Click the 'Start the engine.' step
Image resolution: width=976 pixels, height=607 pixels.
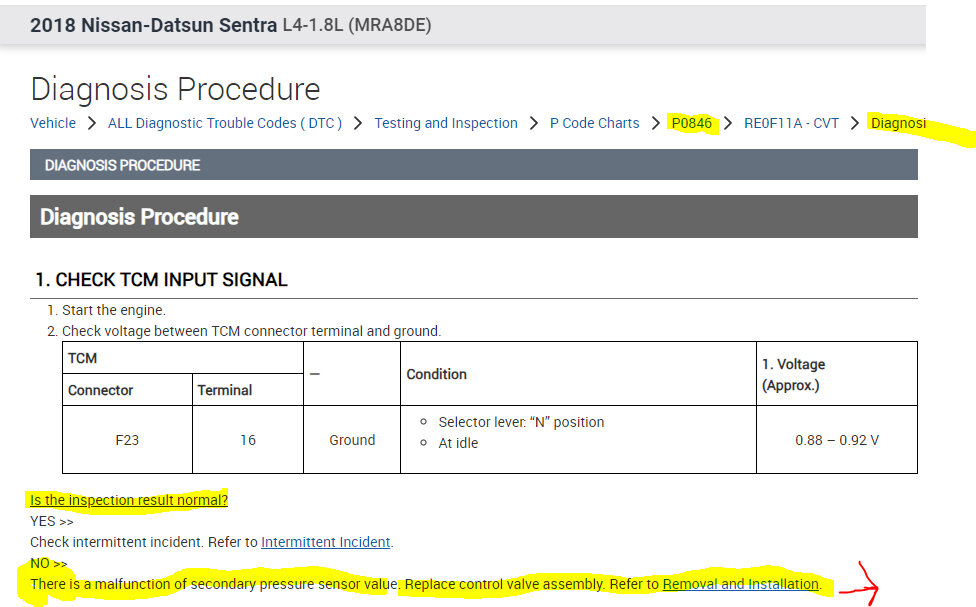point(114,310)
